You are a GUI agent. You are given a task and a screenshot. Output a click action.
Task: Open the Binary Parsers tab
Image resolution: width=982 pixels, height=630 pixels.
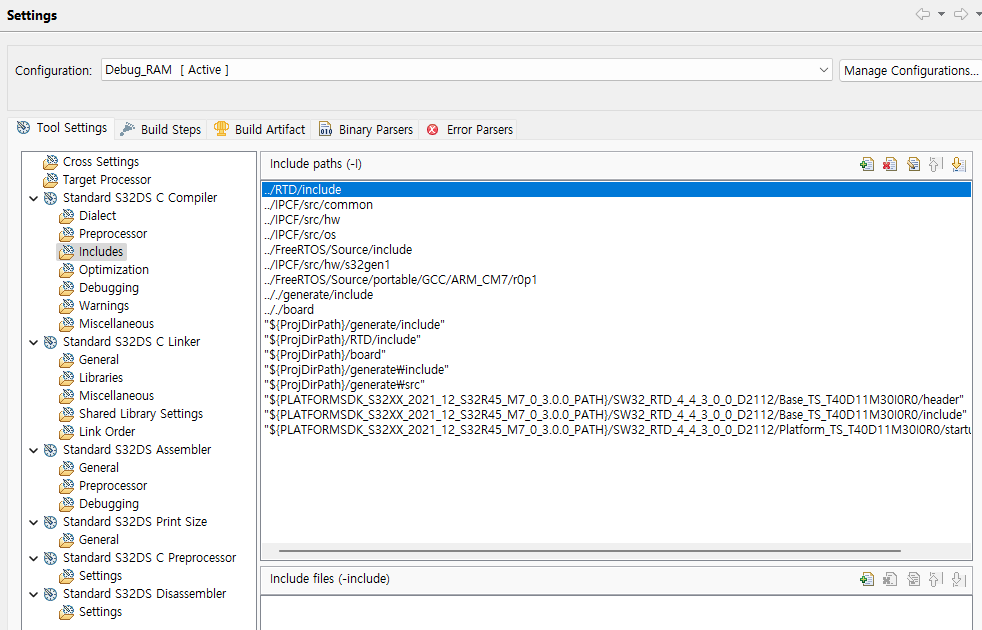(x=366, y=130)
